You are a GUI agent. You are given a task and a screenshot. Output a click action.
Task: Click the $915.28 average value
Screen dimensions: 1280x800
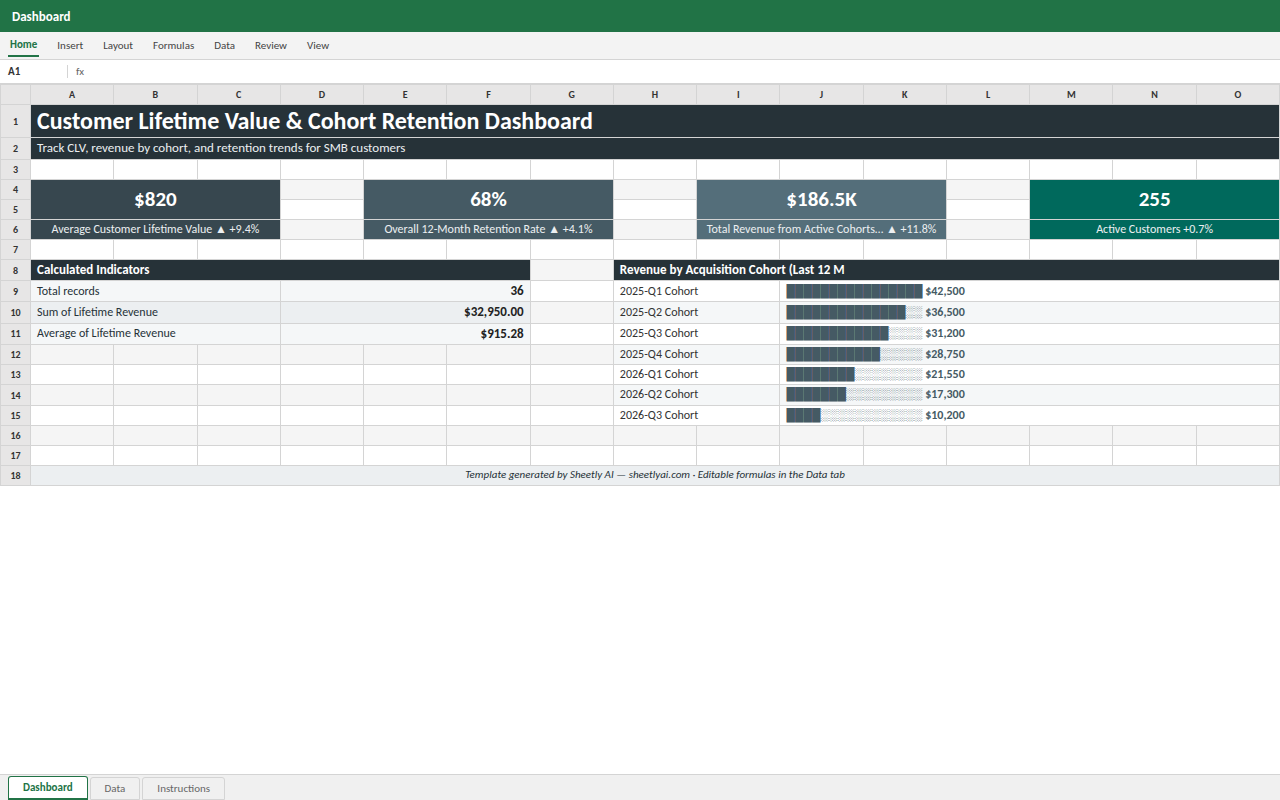click(x=405, y=333)
